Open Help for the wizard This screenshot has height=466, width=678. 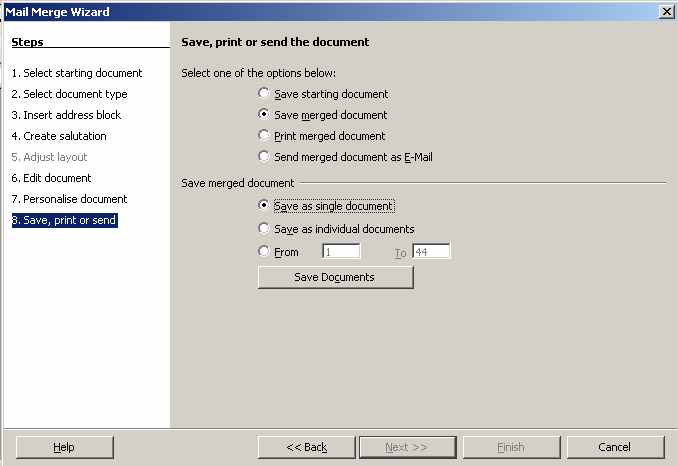pyautogui.click(x=64, y=447)
